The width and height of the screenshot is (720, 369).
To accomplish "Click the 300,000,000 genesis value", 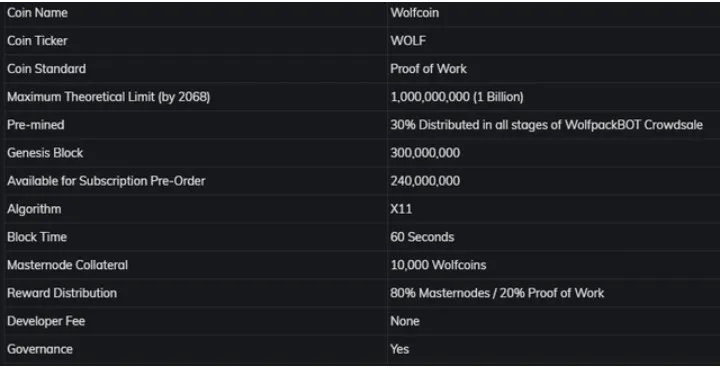I will 425,153.
